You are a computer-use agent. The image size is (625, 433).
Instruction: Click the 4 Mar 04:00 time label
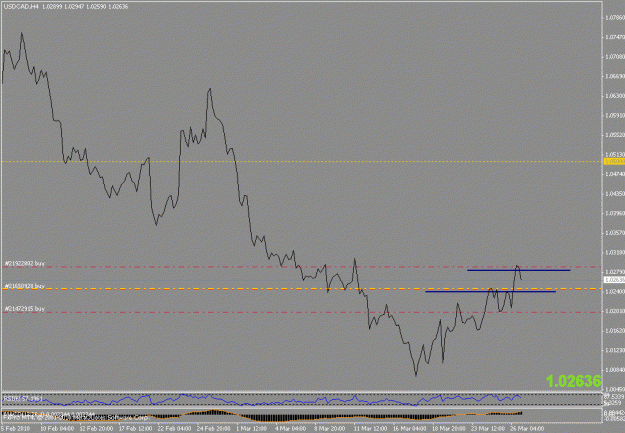tap(292, 429)
